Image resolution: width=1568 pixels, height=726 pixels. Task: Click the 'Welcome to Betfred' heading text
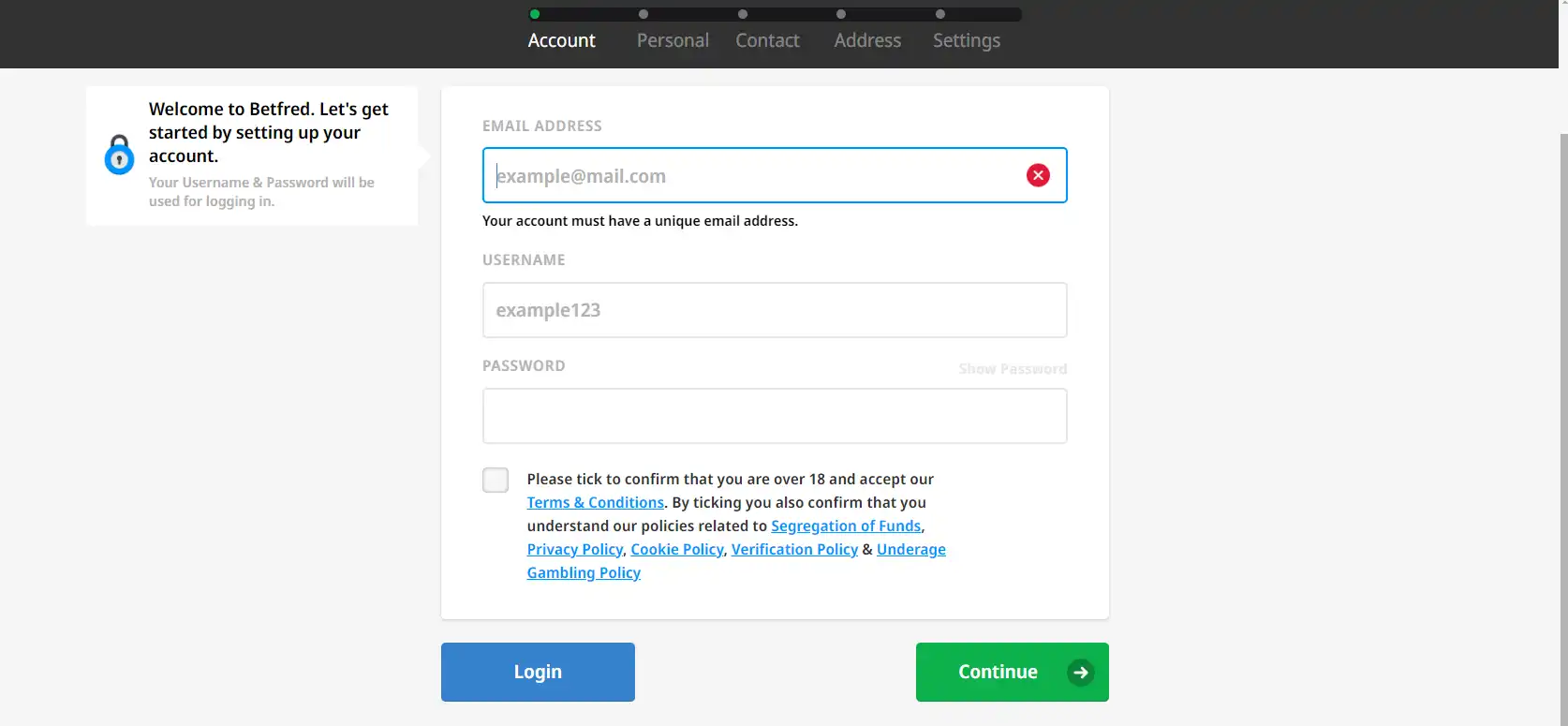[x=268, y=132]
